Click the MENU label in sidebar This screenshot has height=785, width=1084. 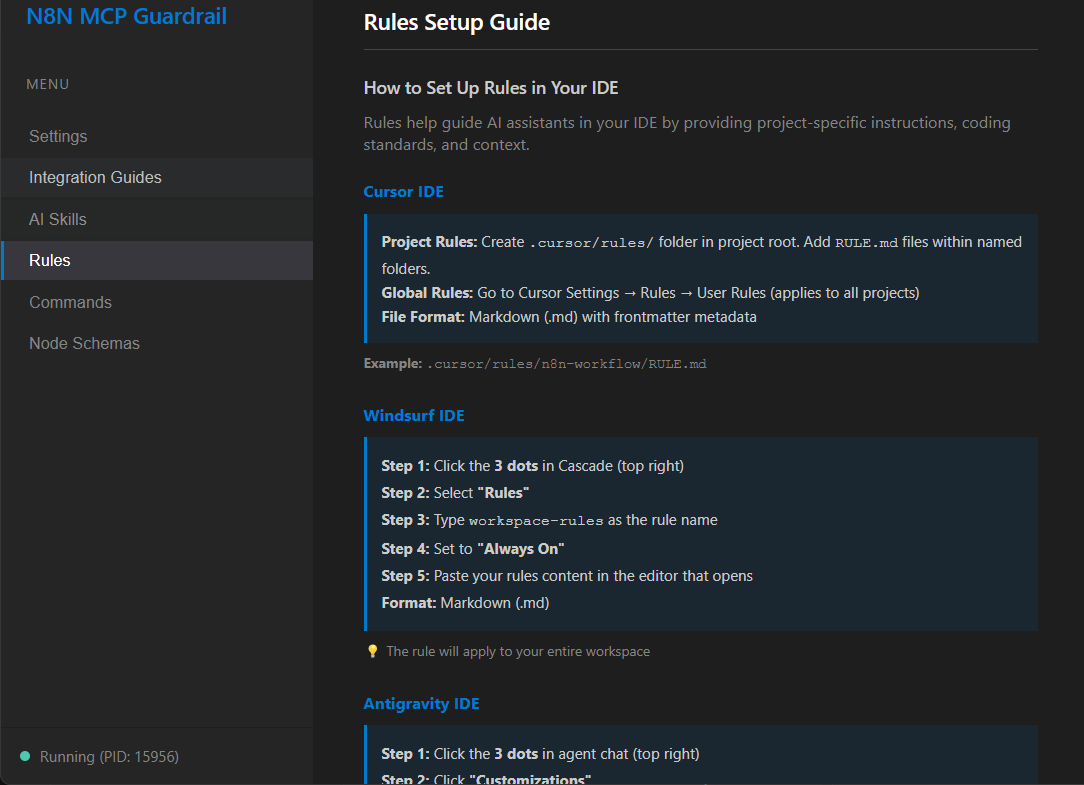click(47, 84)
